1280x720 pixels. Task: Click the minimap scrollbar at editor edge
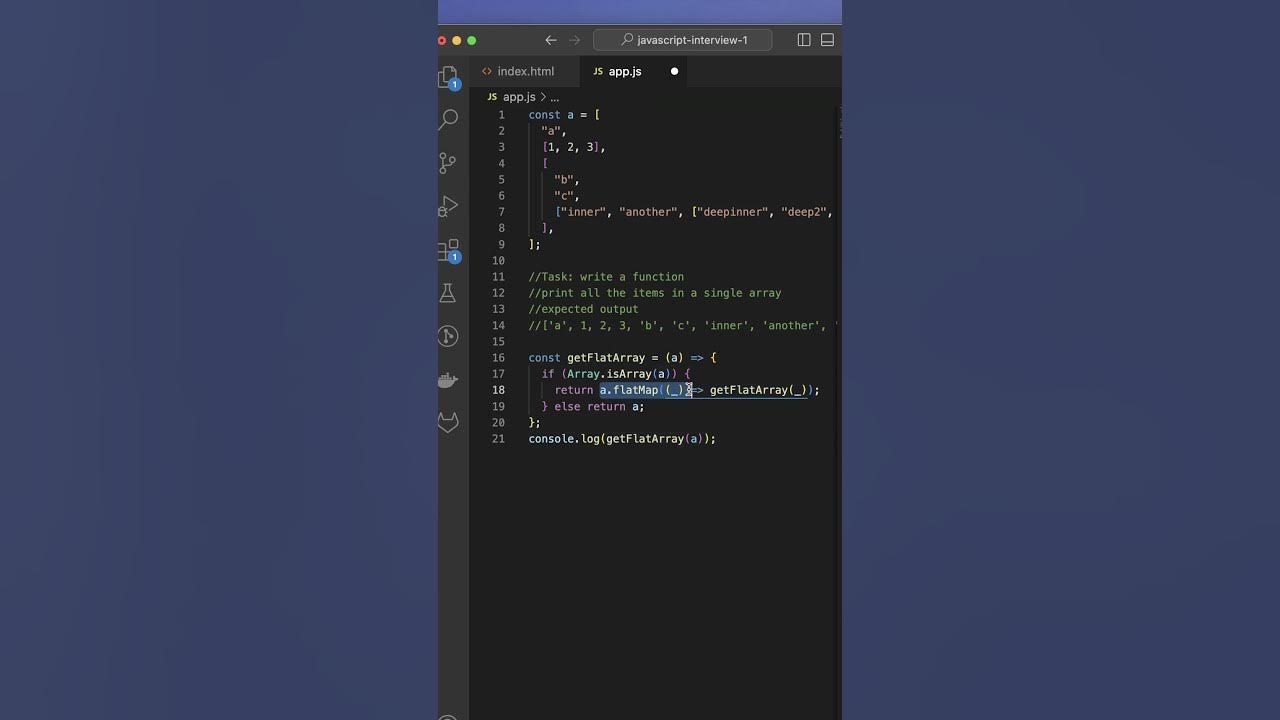click(x=839, y=123)
